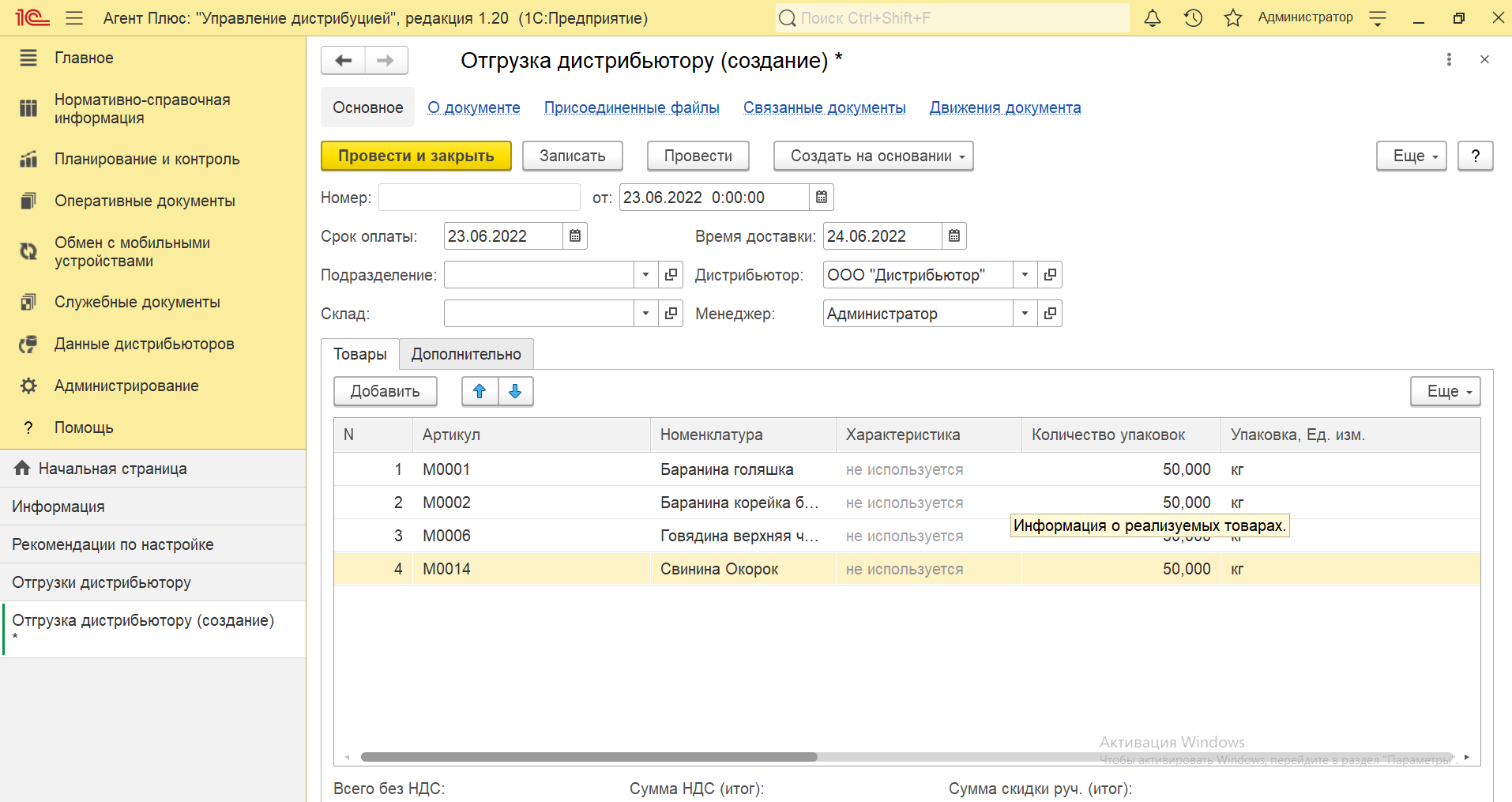Open the goods table Еще menu

(x=1446, y=391)
